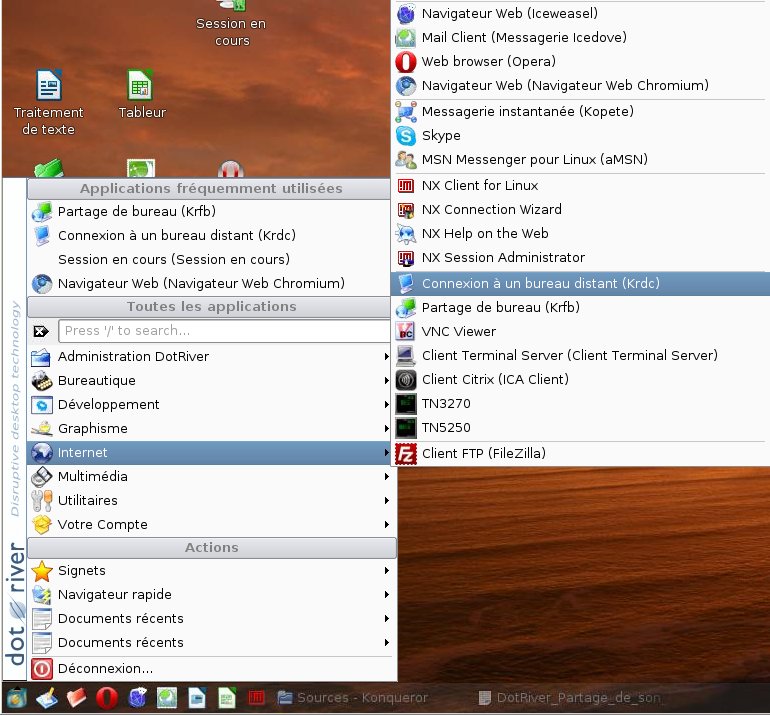Launch the Opera web browser icon
Screen dimensions: 770x715
click(x=406, y=62)
